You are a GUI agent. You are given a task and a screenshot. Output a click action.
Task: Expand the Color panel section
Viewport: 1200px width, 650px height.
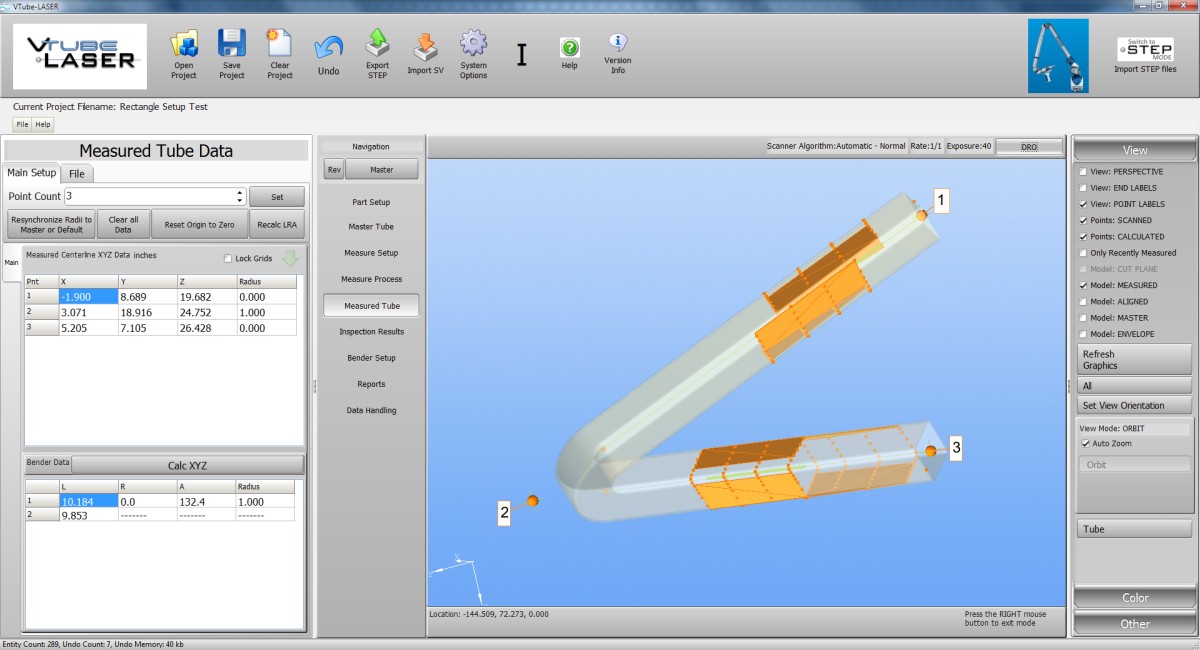tap(1135, 598)
